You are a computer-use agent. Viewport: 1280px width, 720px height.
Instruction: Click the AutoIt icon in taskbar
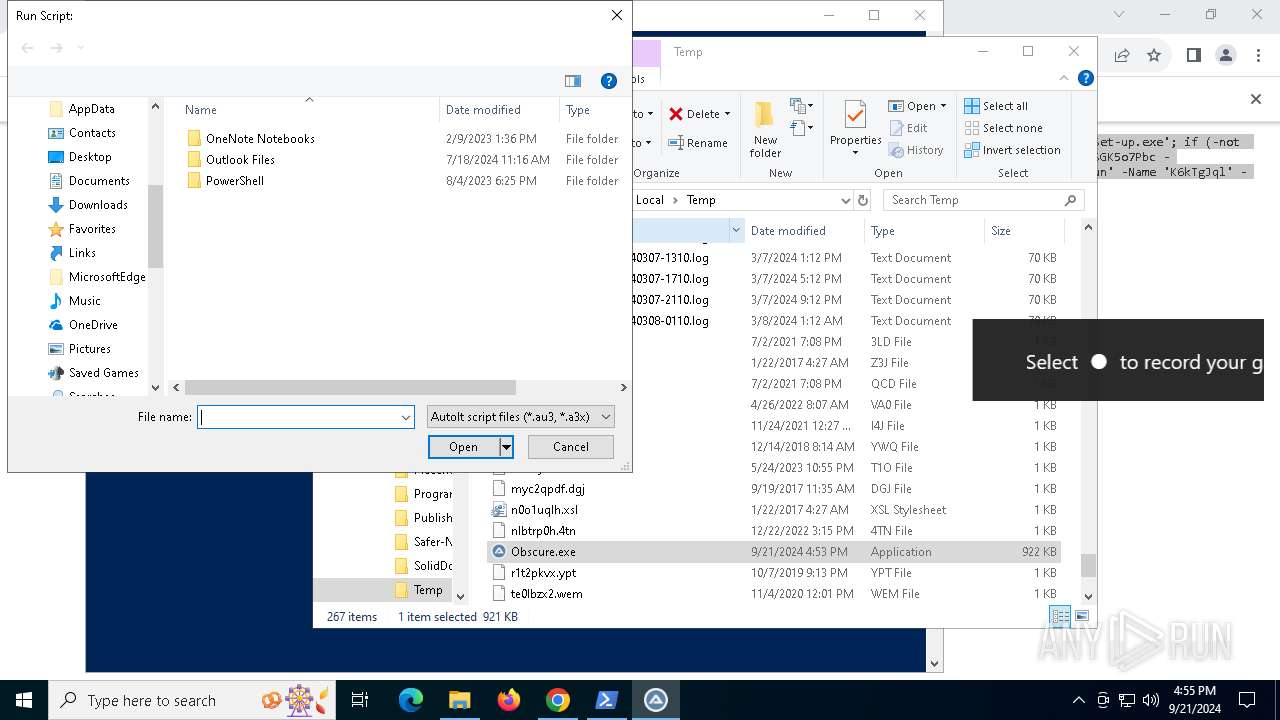pos(656,700)
